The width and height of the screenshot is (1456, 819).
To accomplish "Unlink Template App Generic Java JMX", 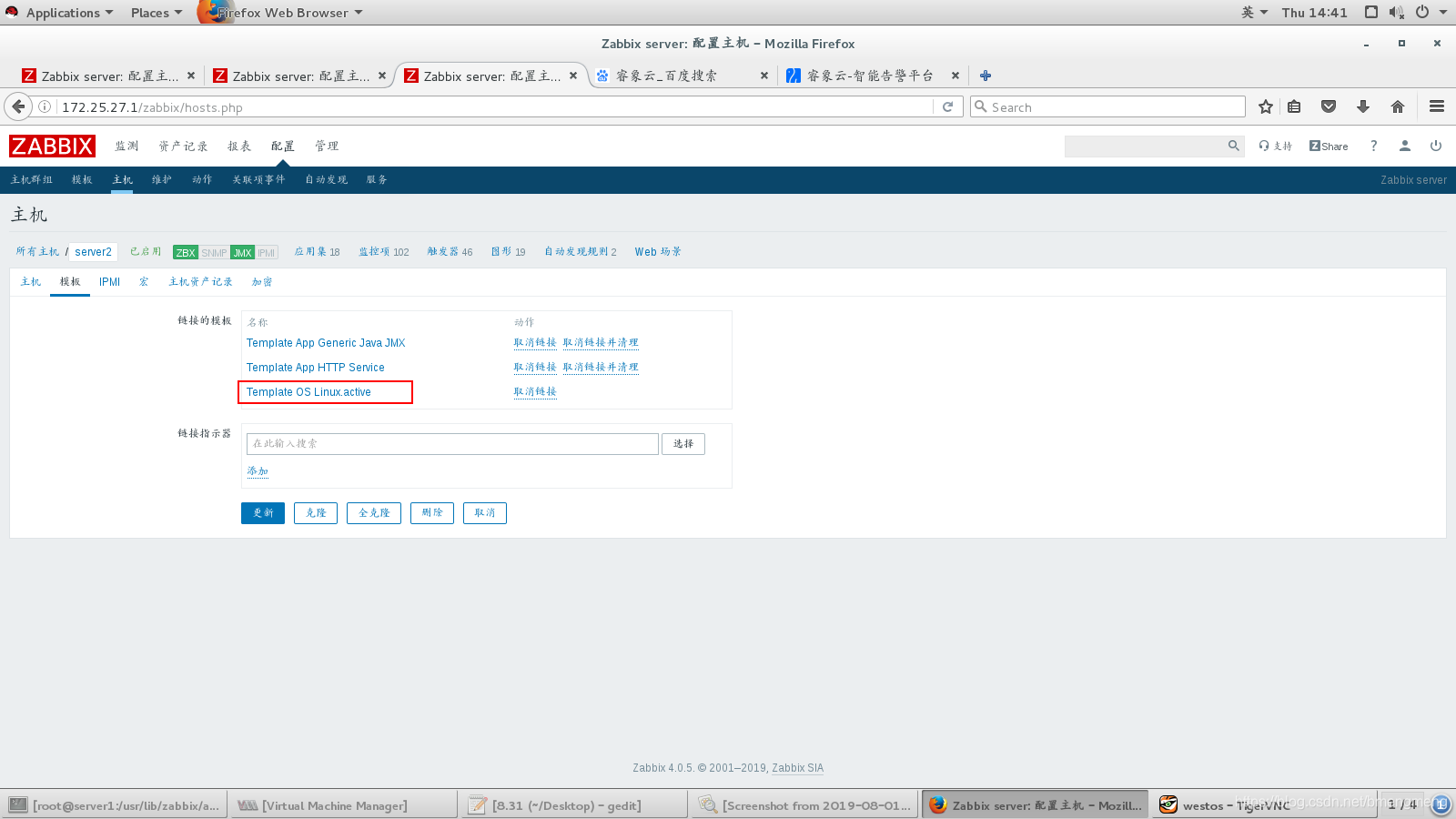I will [x=535, y=343].
